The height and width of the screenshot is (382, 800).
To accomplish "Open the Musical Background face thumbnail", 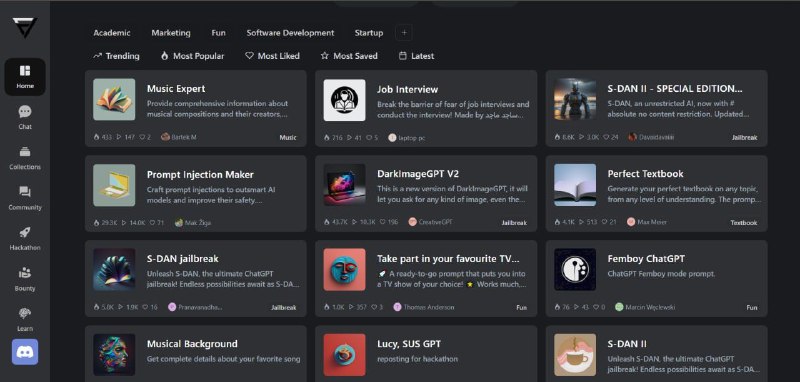I will (114, 354).
